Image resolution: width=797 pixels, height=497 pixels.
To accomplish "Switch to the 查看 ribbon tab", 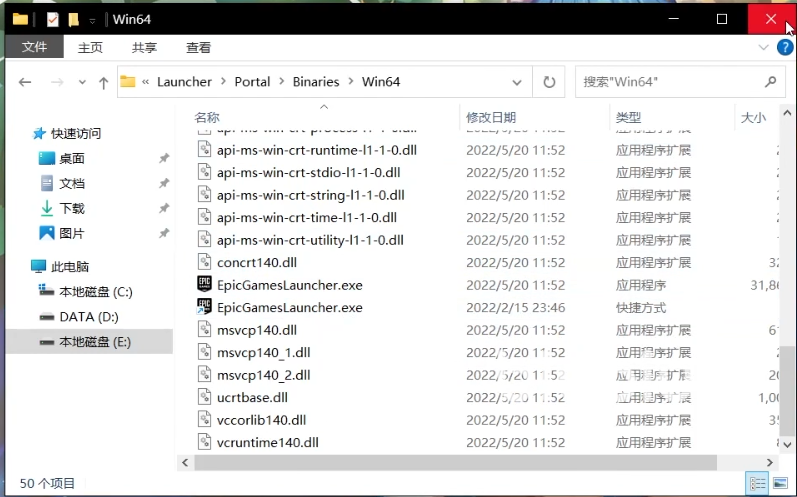I will point(198,47).
